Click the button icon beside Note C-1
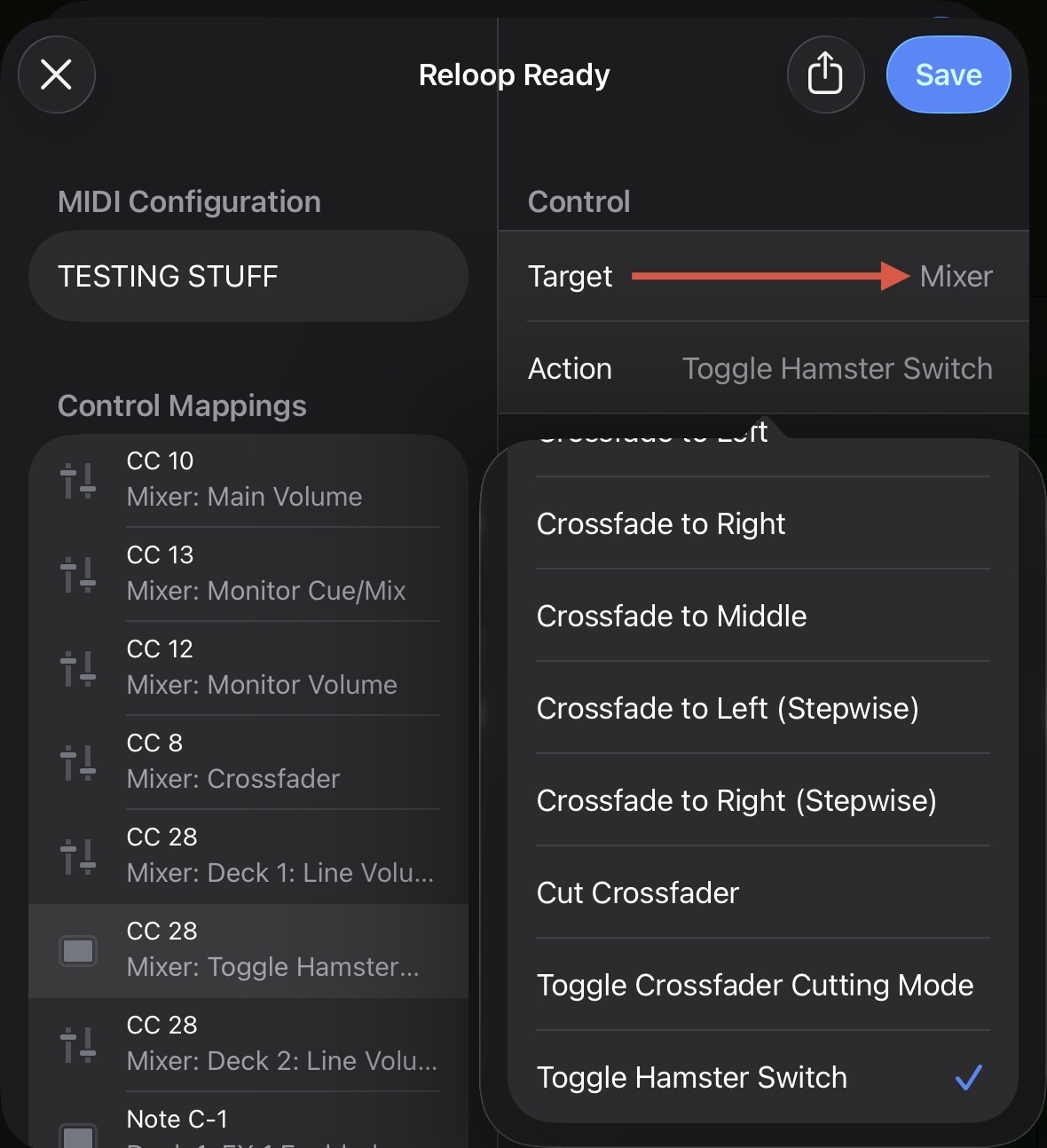 pos(78,1134)
